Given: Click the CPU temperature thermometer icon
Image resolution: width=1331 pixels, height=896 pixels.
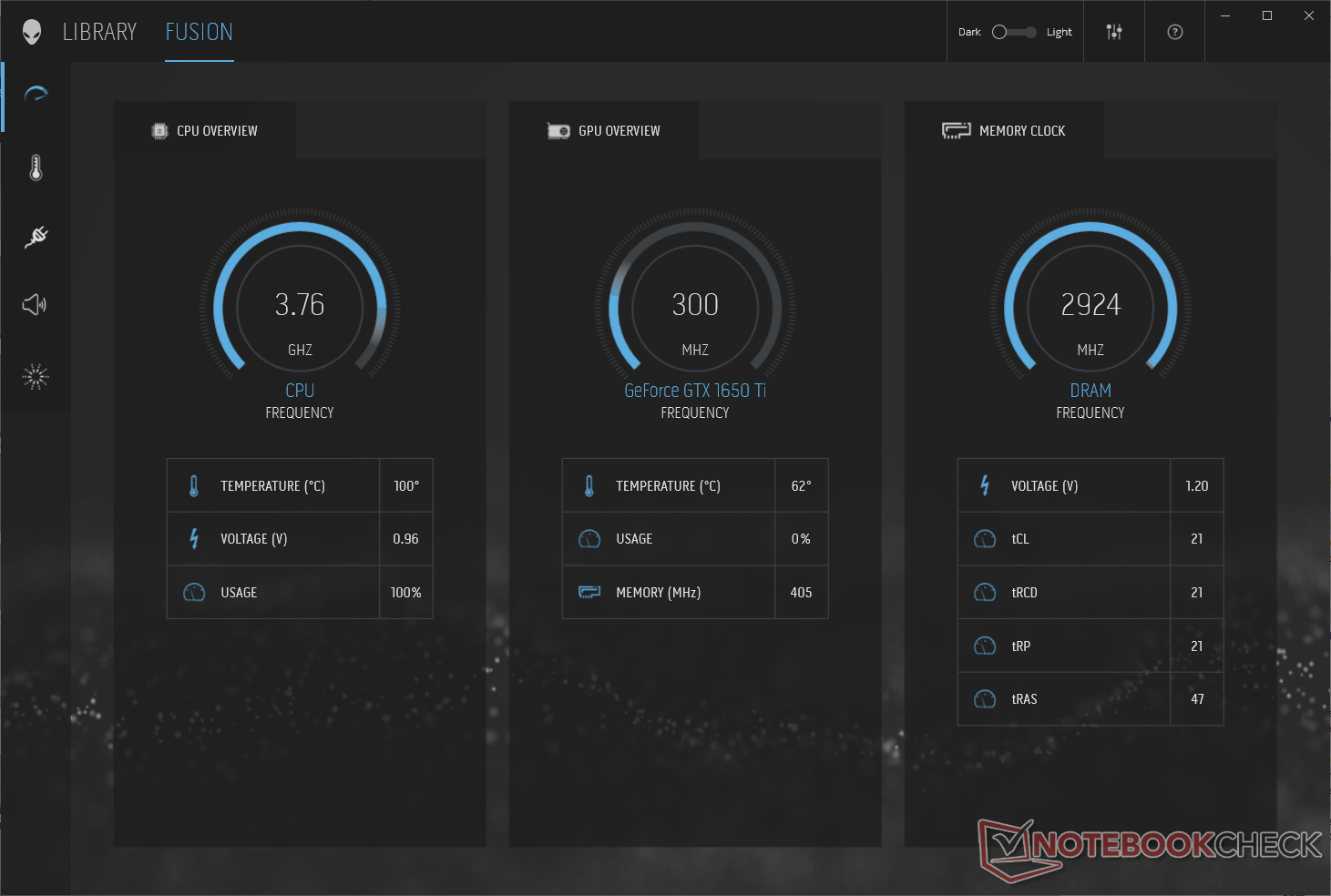Looking at the screenshot, I should coord(194,486).
